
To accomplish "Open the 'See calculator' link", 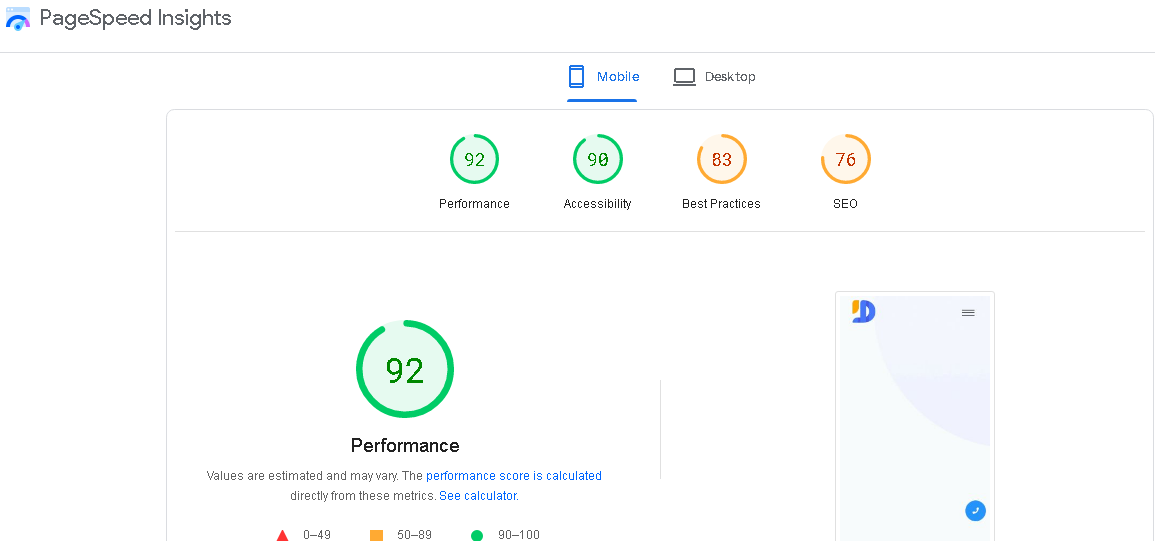I will [x=477, y=496].
